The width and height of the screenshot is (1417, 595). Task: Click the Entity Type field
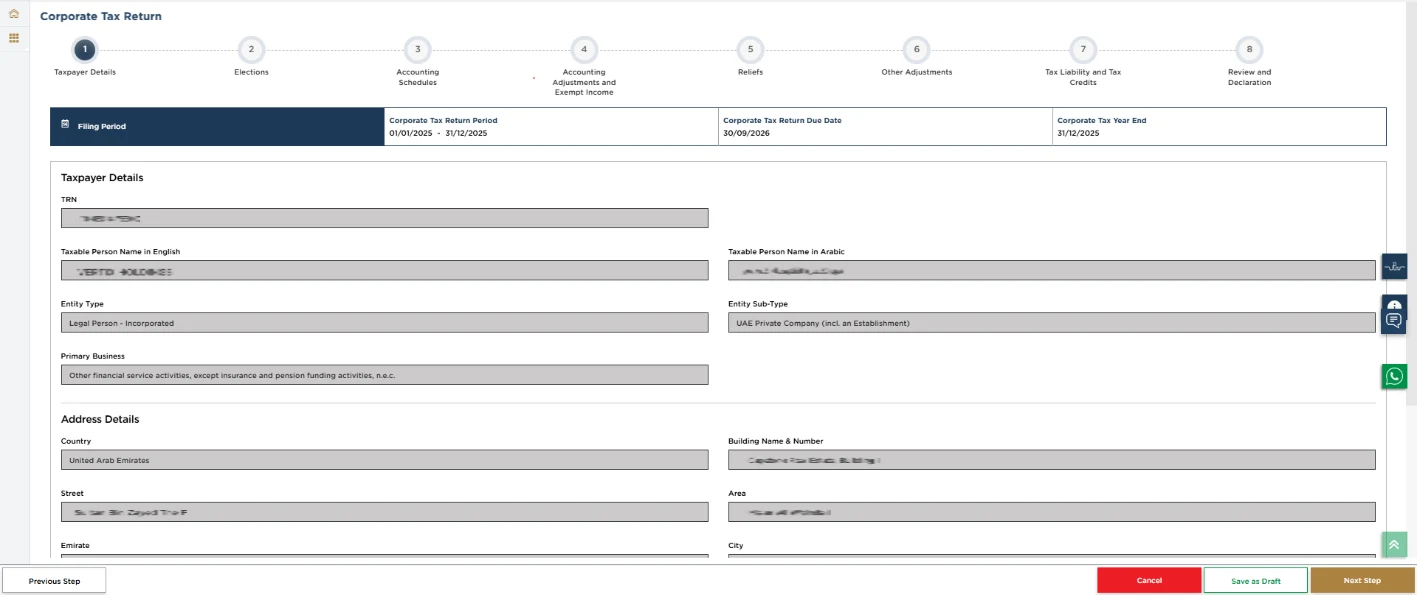(x=385, y=322)
